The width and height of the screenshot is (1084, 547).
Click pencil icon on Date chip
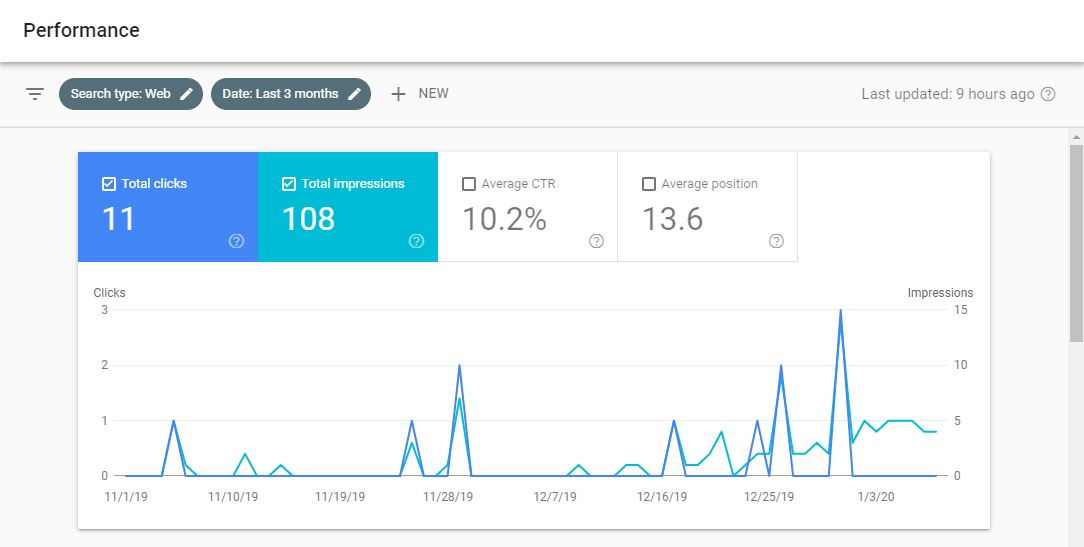pyautogui.click(x=355, y=94)
